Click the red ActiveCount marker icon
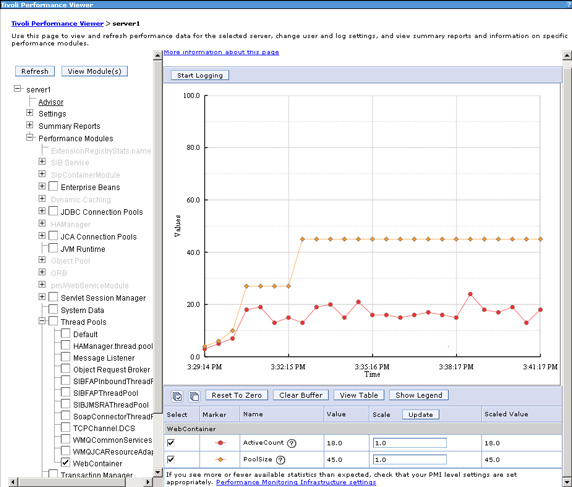The image size is (572, 487). (x=220, y=443)
